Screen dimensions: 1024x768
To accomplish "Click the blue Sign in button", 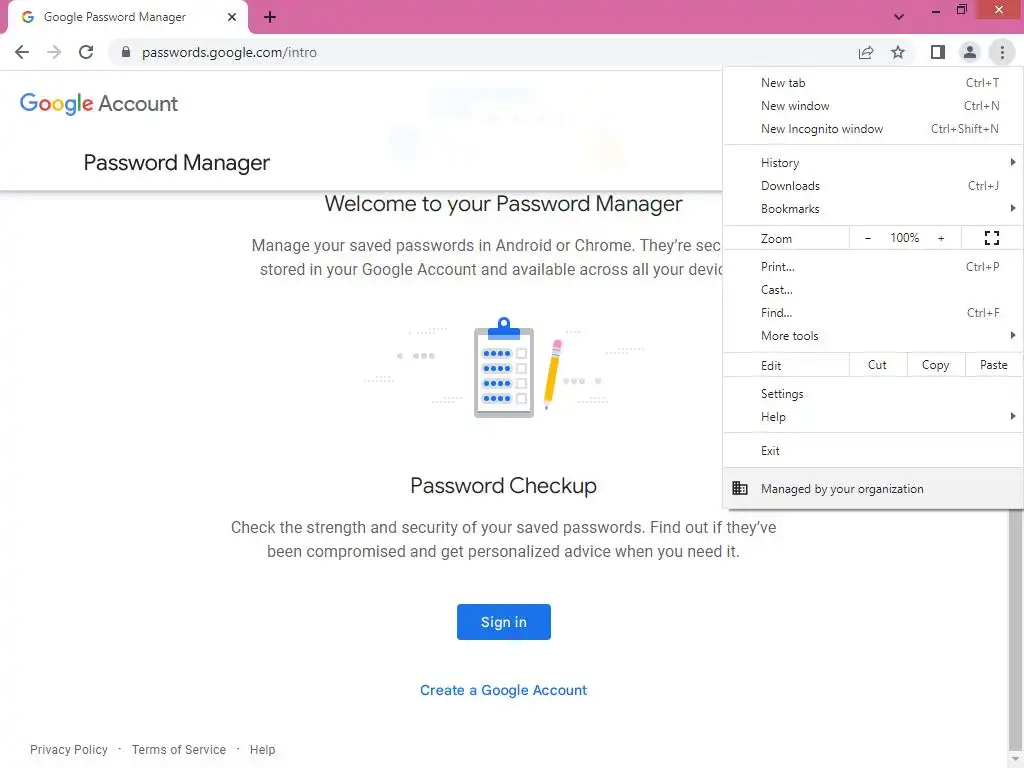I will (x=503, y=622).
